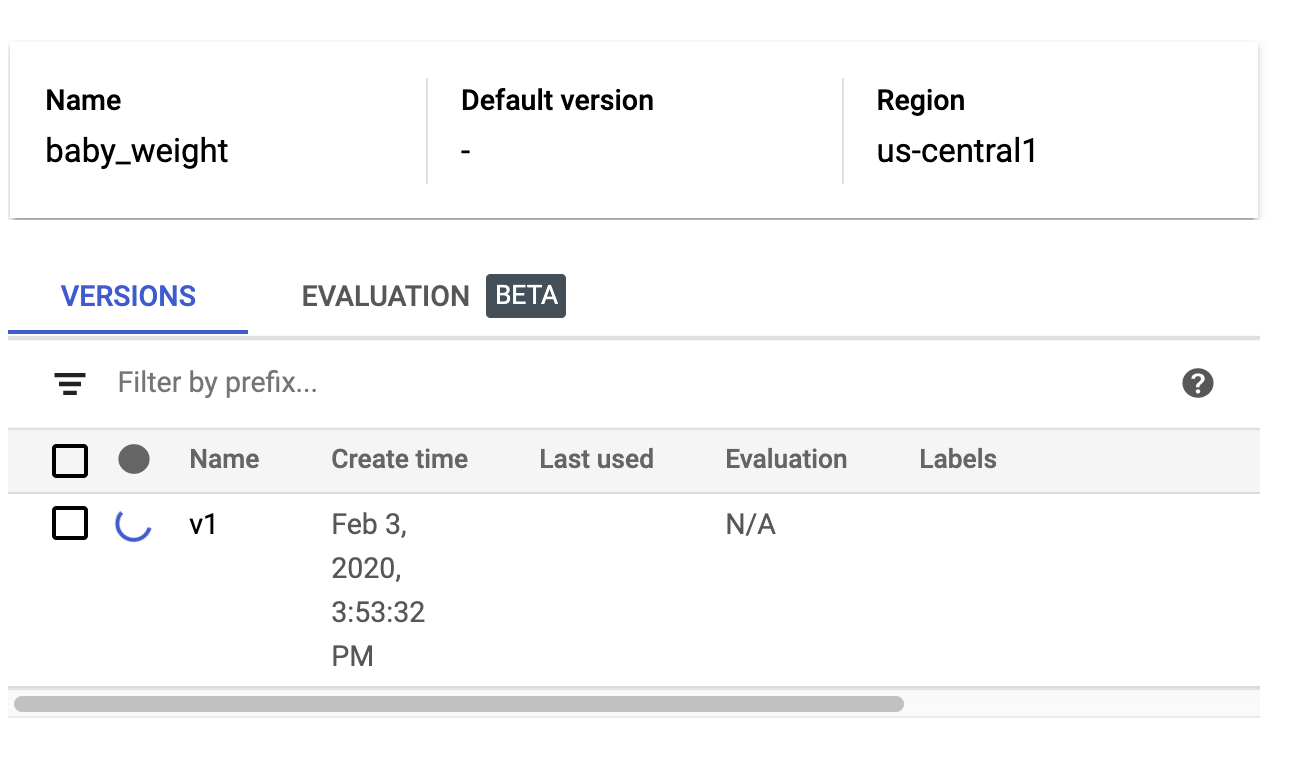The height and width of the screenshot is (764, 1300).
Task: Click the Name column header
Action: tap(224, 459)
